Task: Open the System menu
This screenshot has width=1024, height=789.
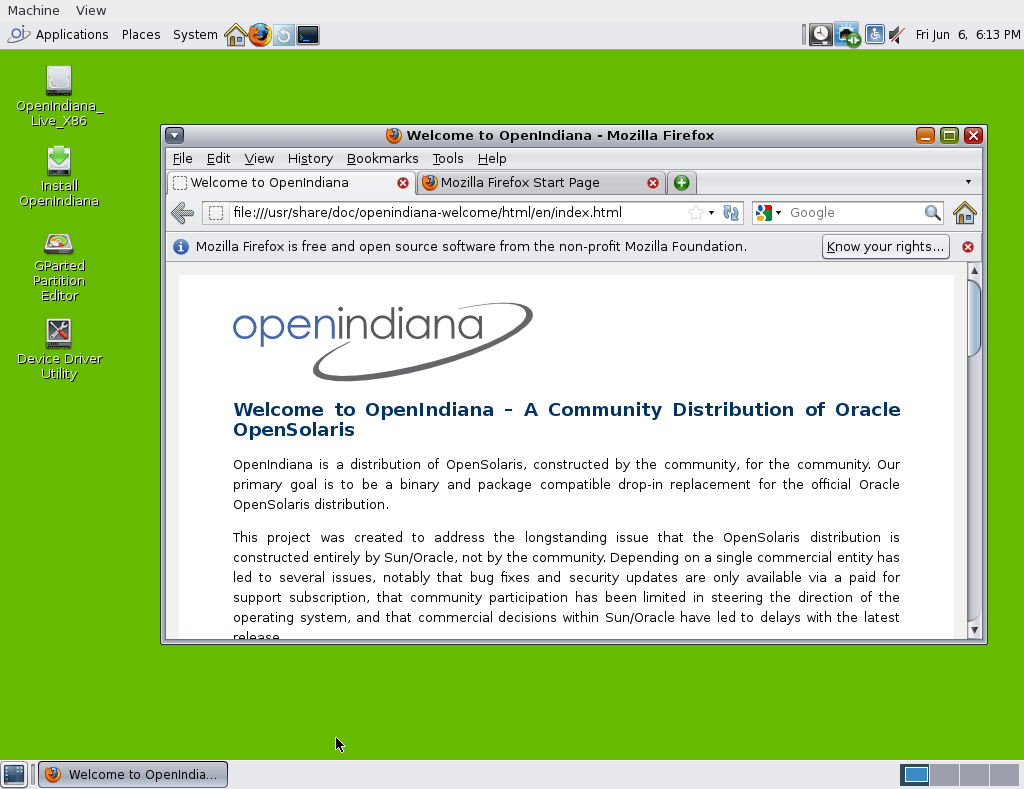Action: [x=195, y=35]
